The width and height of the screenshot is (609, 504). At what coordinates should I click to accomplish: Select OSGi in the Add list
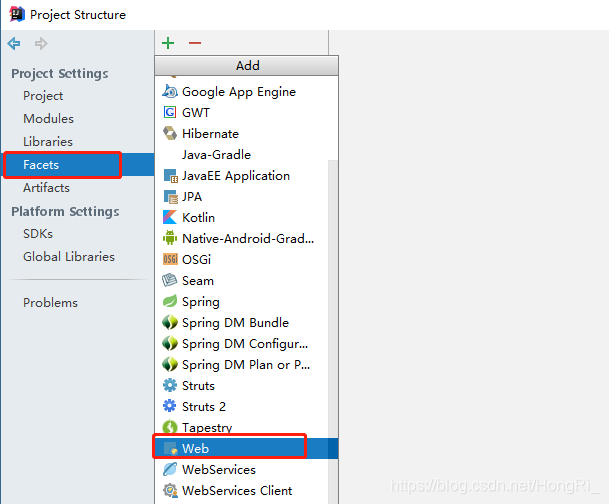(242, 259)
